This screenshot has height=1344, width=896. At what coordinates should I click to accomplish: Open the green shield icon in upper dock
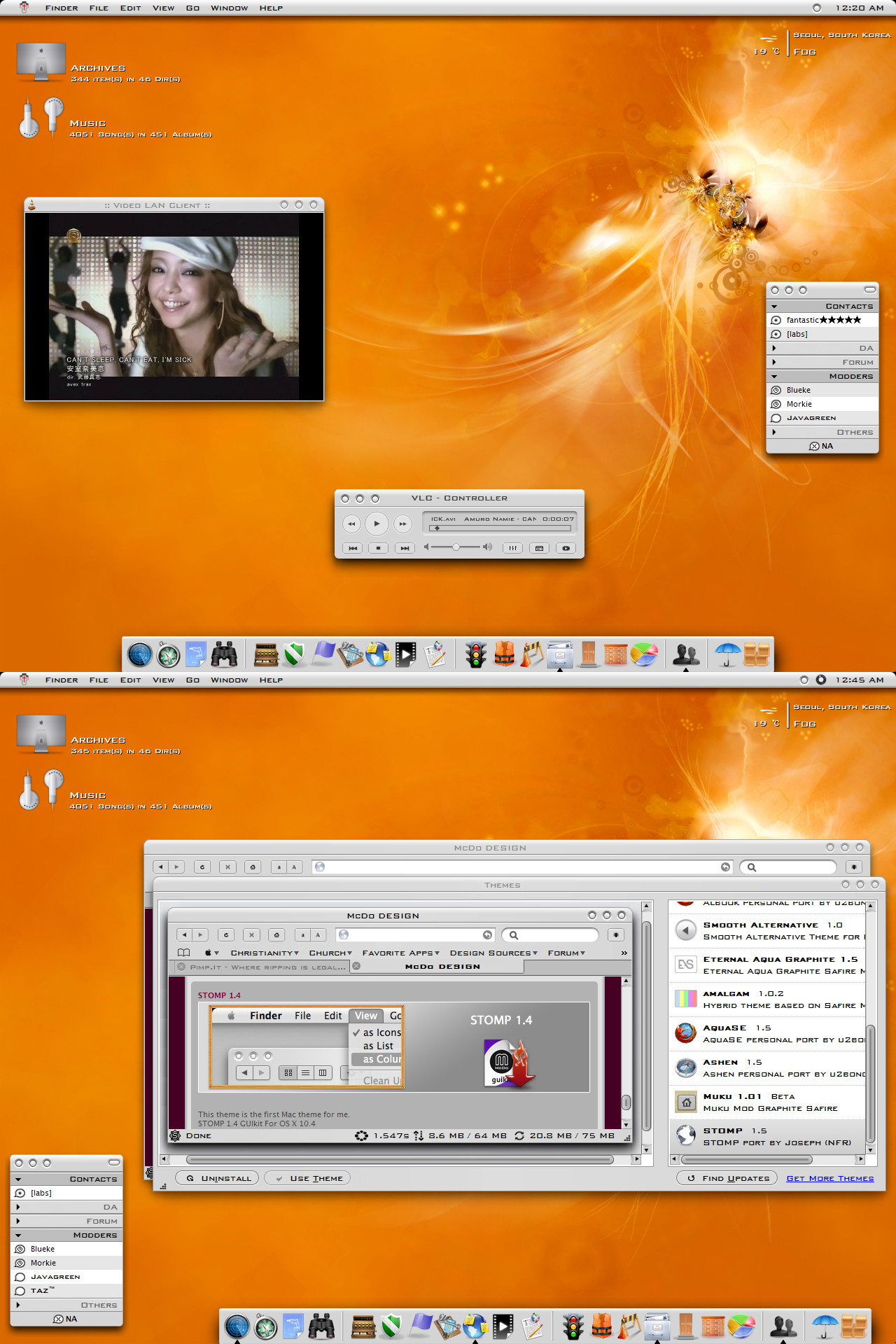click(x=294, y=654)
